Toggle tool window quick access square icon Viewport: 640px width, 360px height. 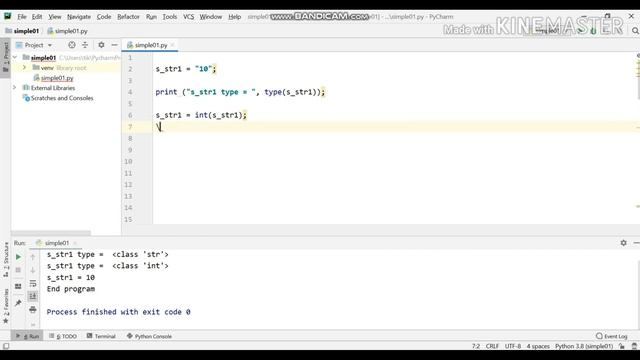tap(6, 346)
